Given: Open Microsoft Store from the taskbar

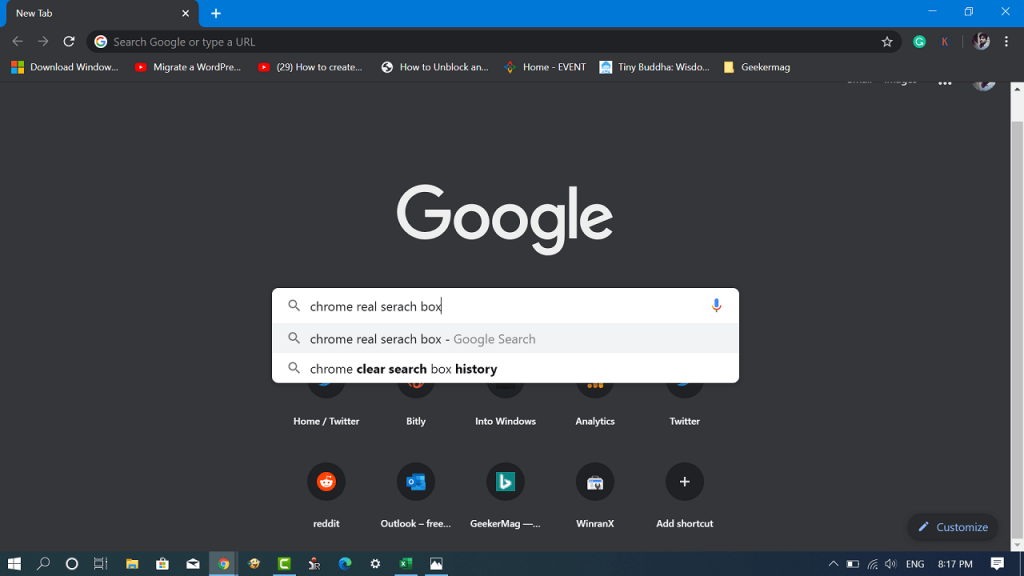Looking at the screenshot, I should pos(162,564).
